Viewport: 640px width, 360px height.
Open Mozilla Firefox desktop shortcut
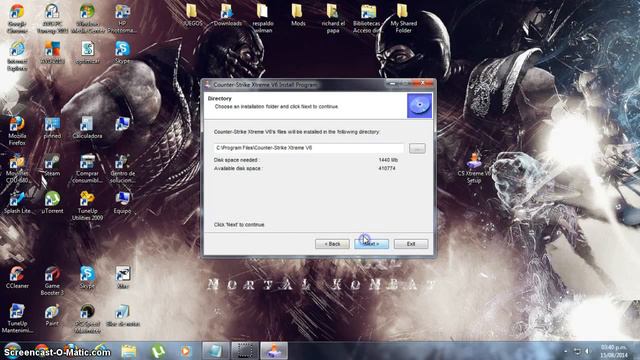click(17, 131)
